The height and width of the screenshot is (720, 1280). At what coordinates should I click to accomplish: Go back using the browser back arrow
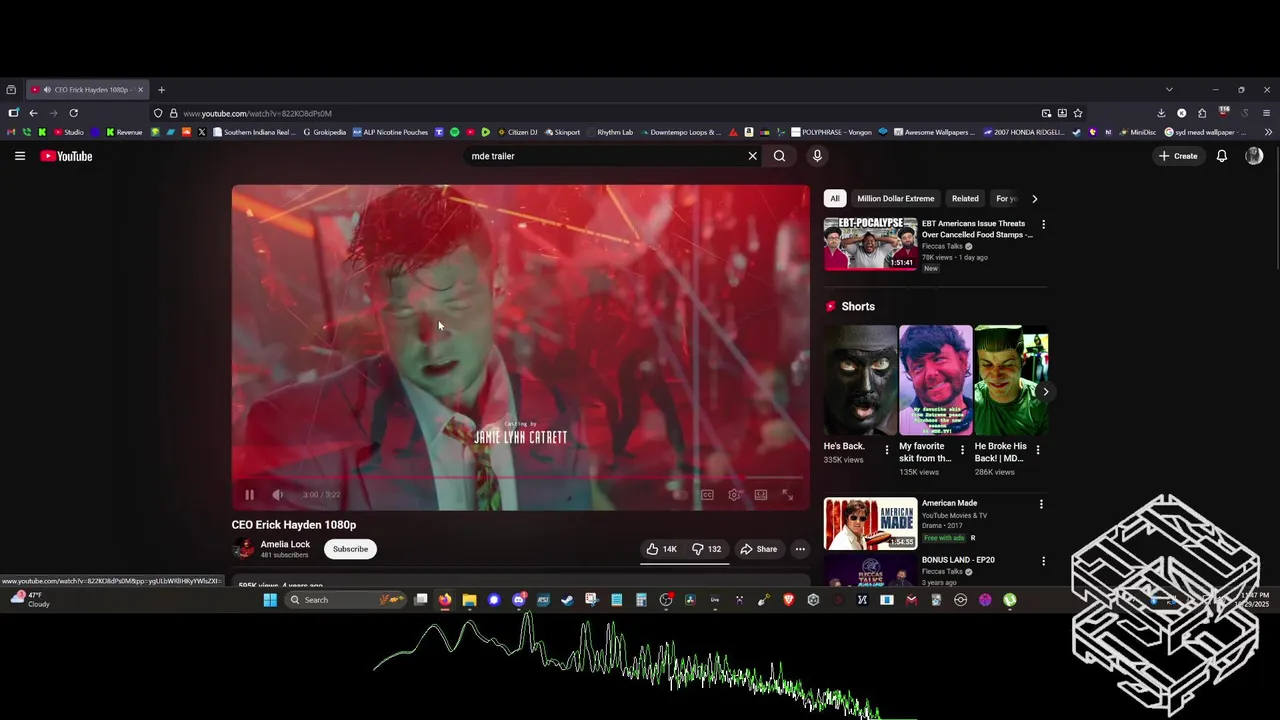coord(33,113)
